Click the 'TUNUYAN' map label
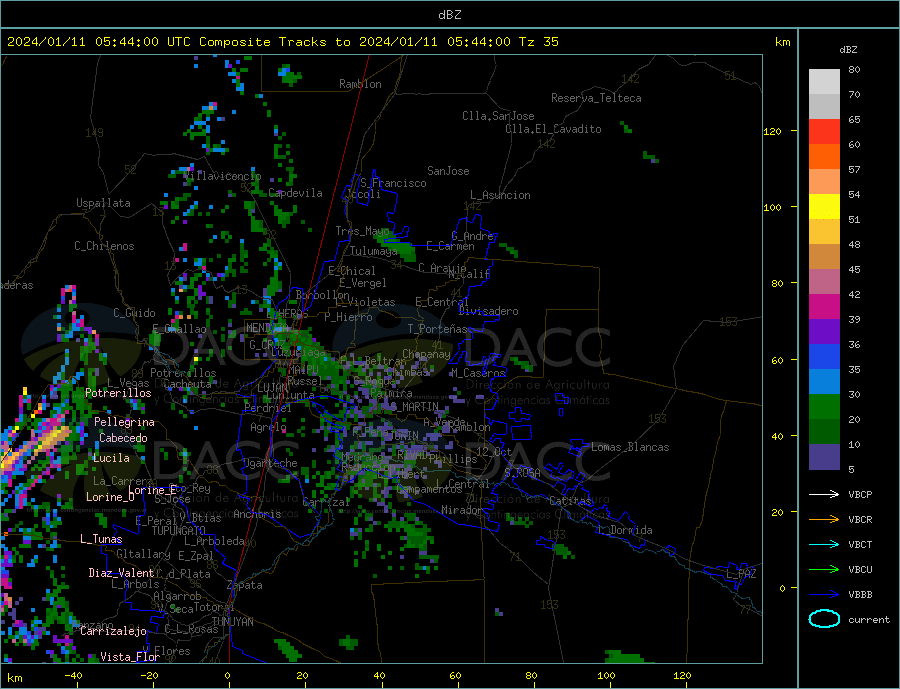Screen dimensions: 900x689 coord(232,622)
